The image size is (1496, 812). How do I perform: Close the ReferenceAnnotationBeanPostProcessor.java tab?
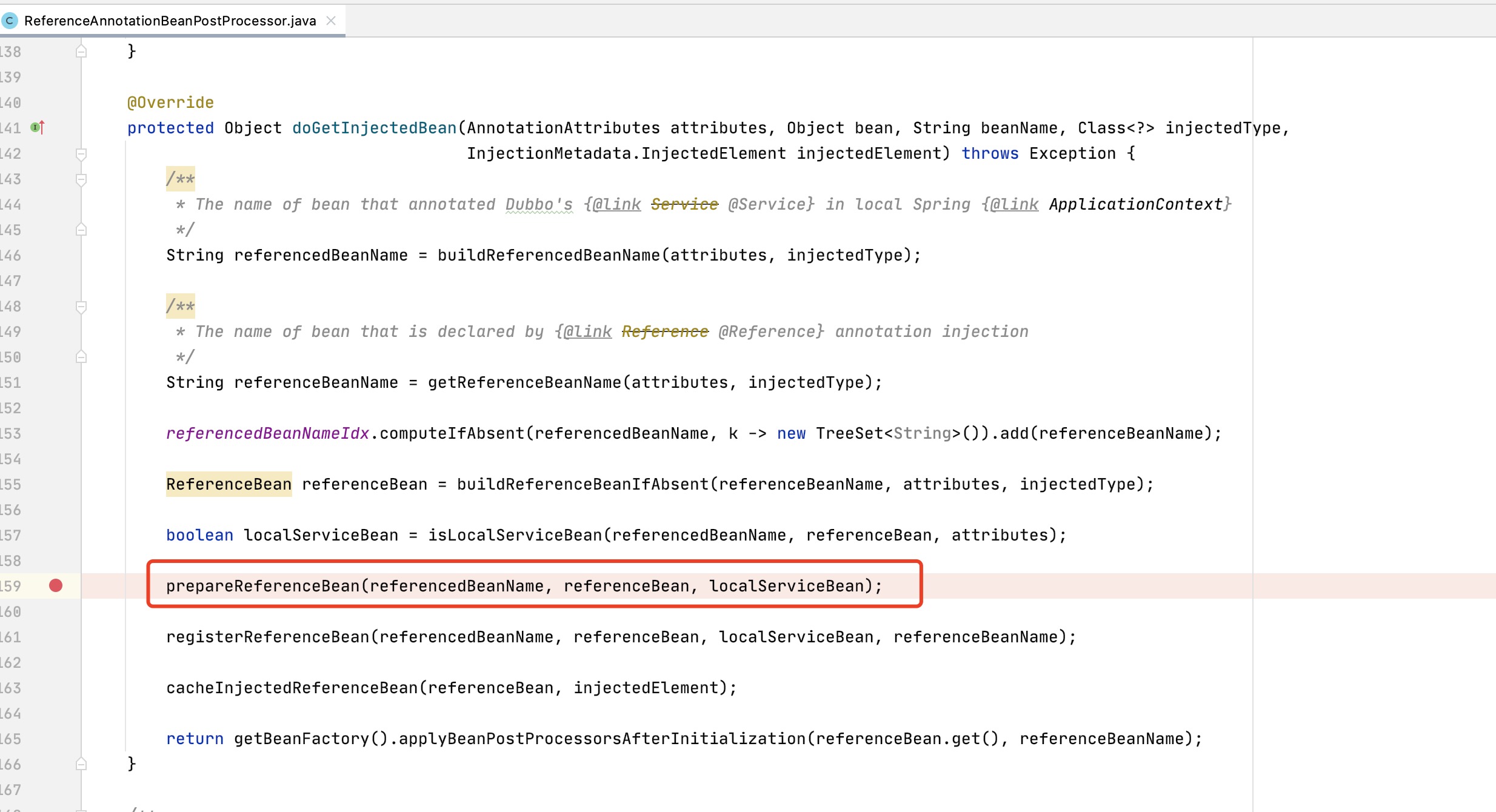pyautogui.click(x=331, y=21)
